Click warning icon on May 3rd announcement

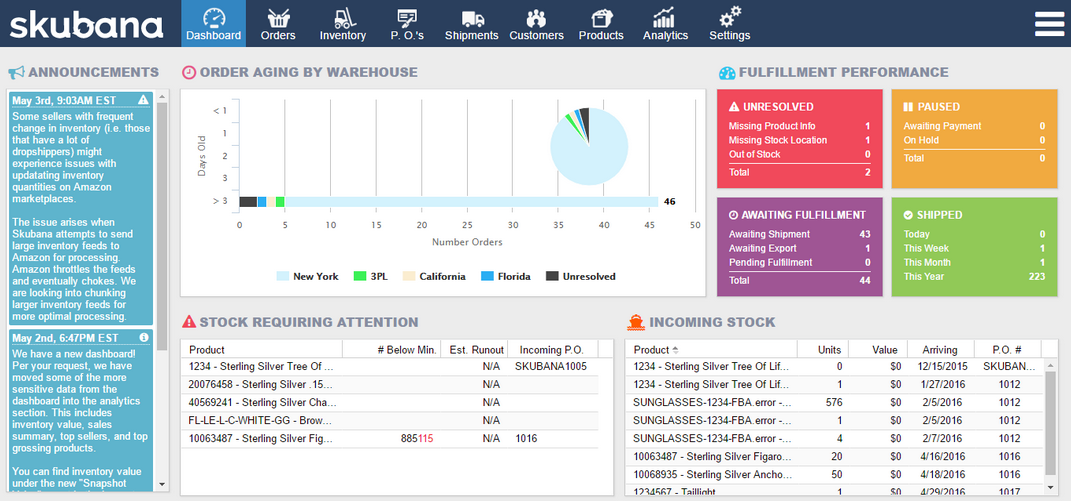point(143,100)
